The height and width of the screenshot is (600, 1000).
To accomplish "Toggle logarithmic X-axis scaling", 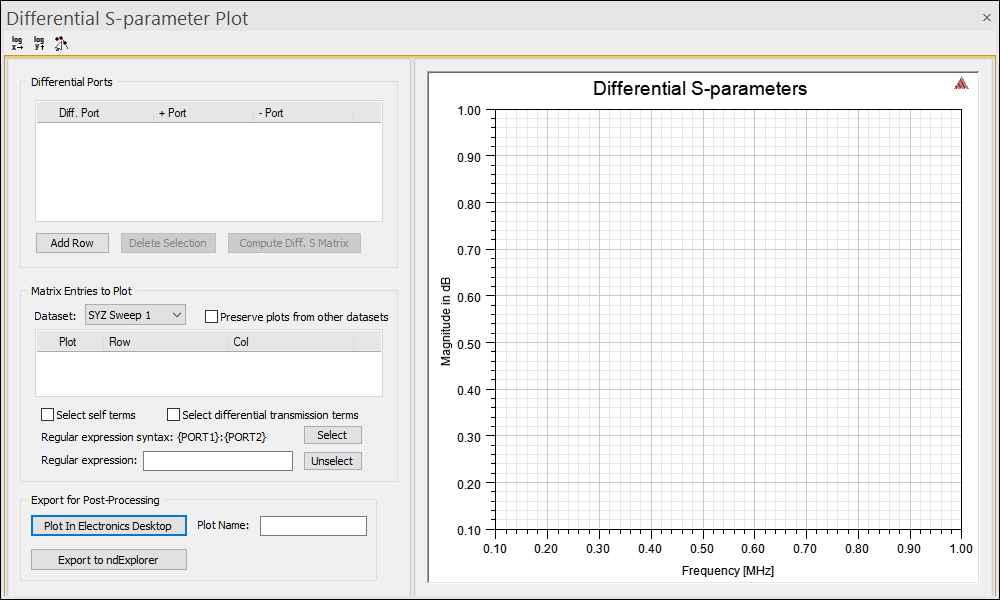I will pos(16,43).
